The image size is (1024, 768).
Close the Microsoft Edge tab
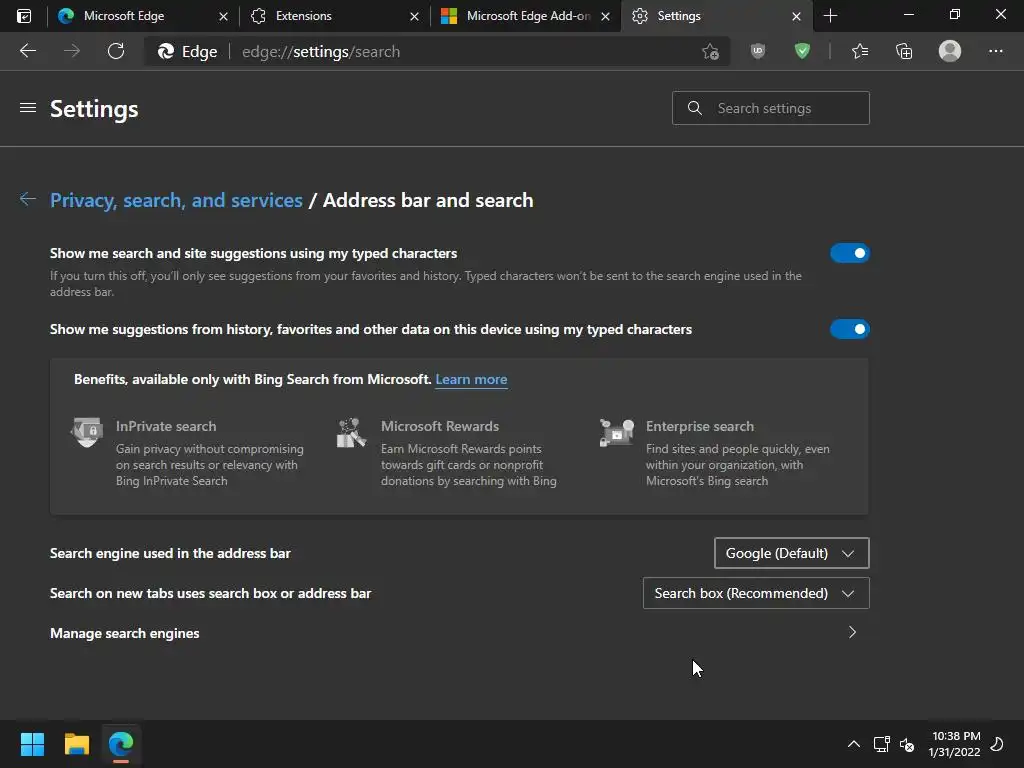click(223, 16)
